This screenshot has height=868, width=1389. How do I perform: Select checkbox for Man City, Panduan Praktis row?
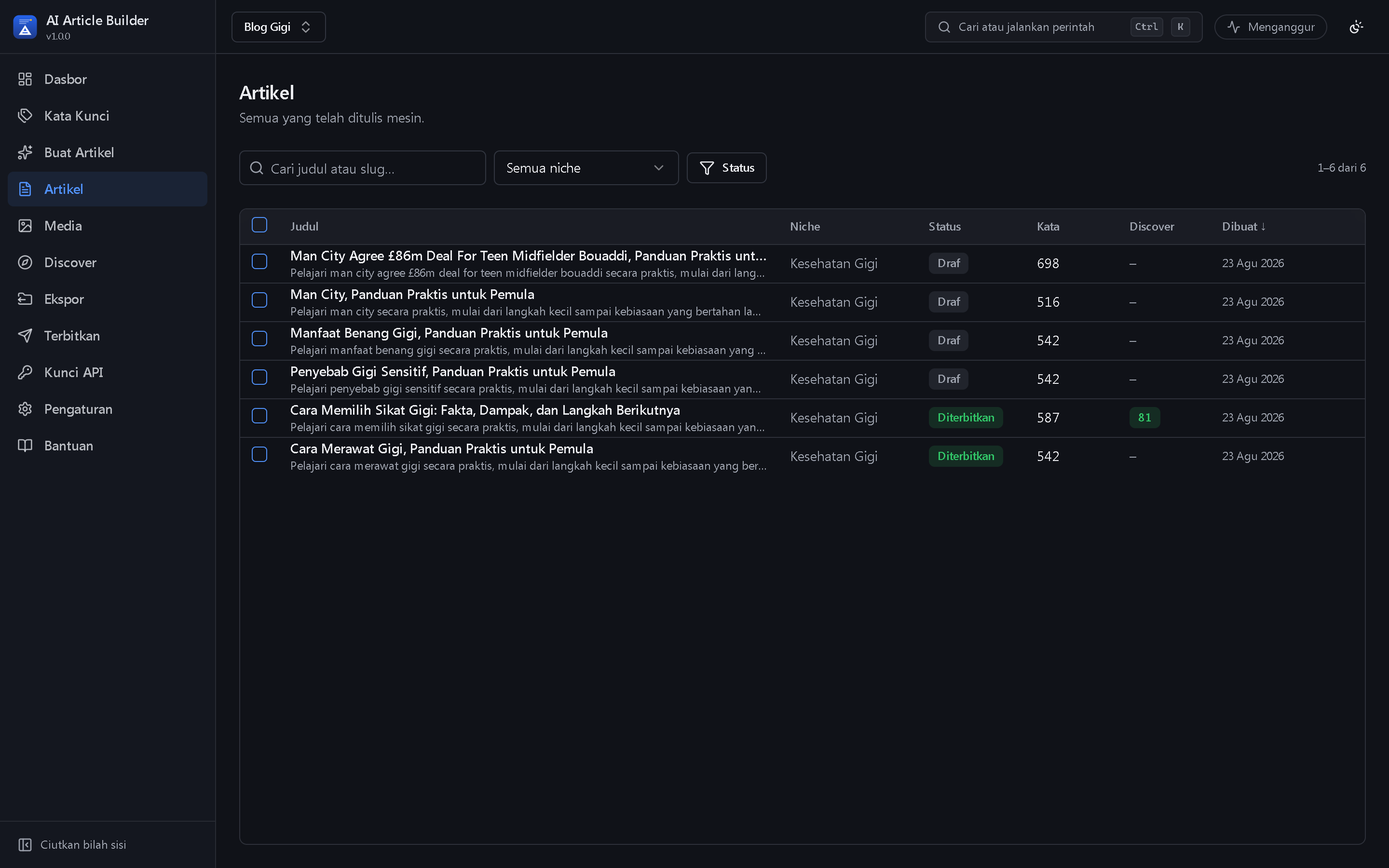[259, 300]
